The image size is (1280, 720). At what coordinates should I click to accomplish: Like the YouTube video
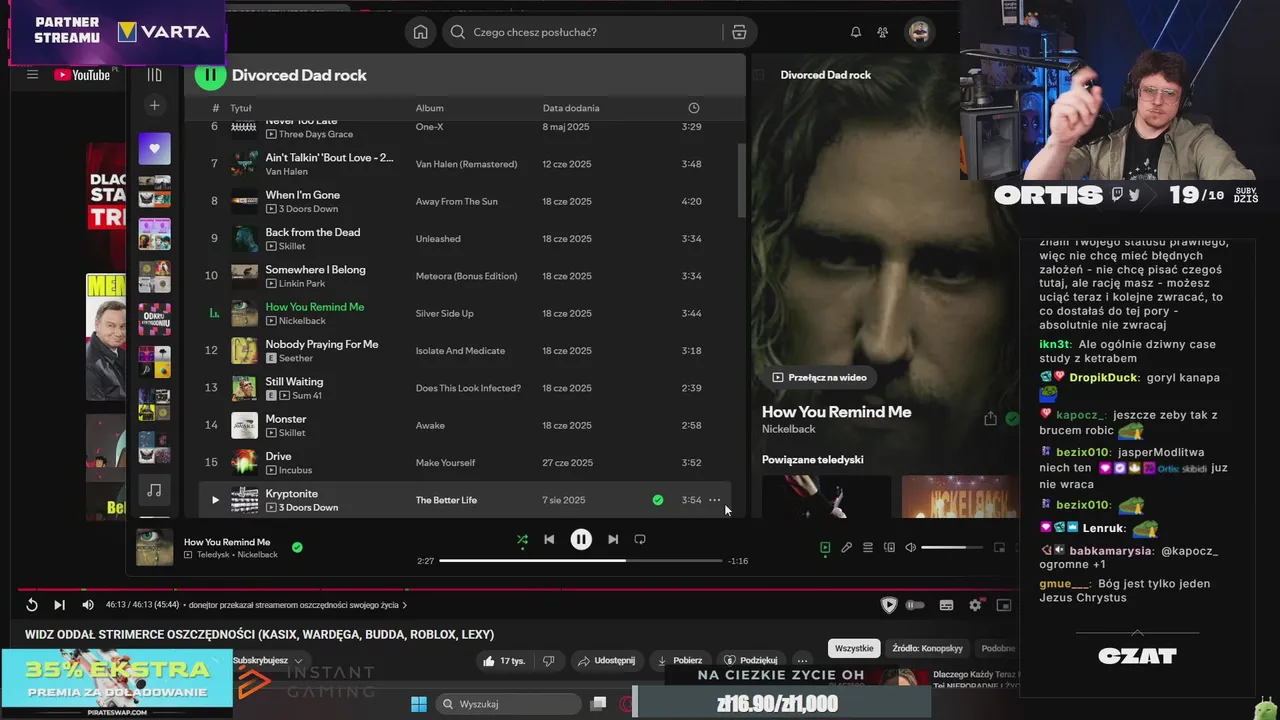(505, 660)
